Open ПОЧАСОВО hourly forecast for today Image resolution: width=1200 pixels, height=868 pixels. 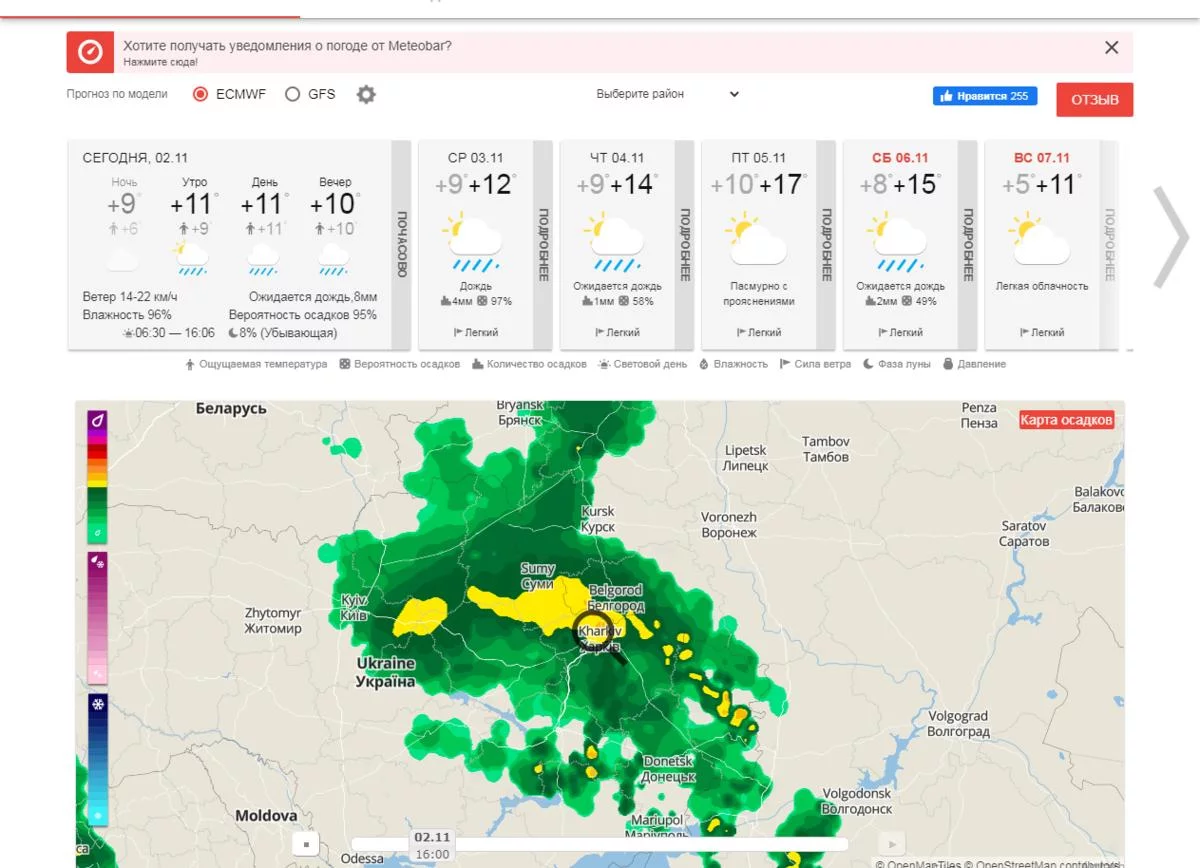[x=401, y=245]
